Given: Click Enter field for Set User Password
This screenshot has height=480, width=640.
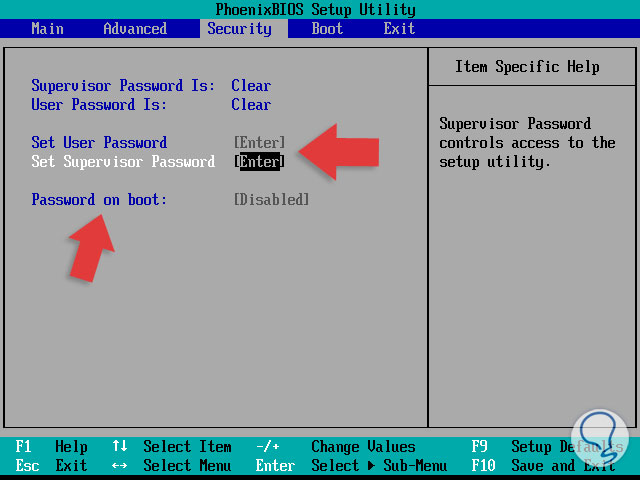Looking at the screenshot, I should point(260,142).
